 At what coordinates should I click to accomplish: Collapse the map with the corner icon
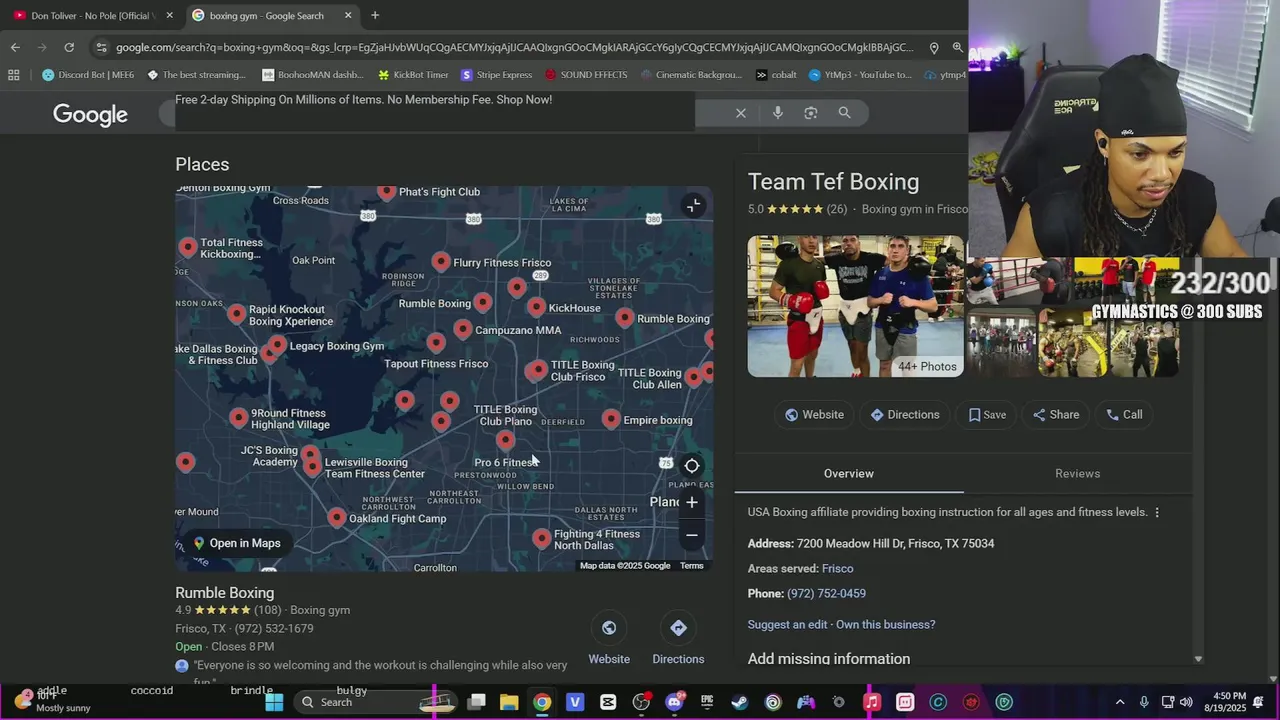pyautogui.click(x=693, y=206)
